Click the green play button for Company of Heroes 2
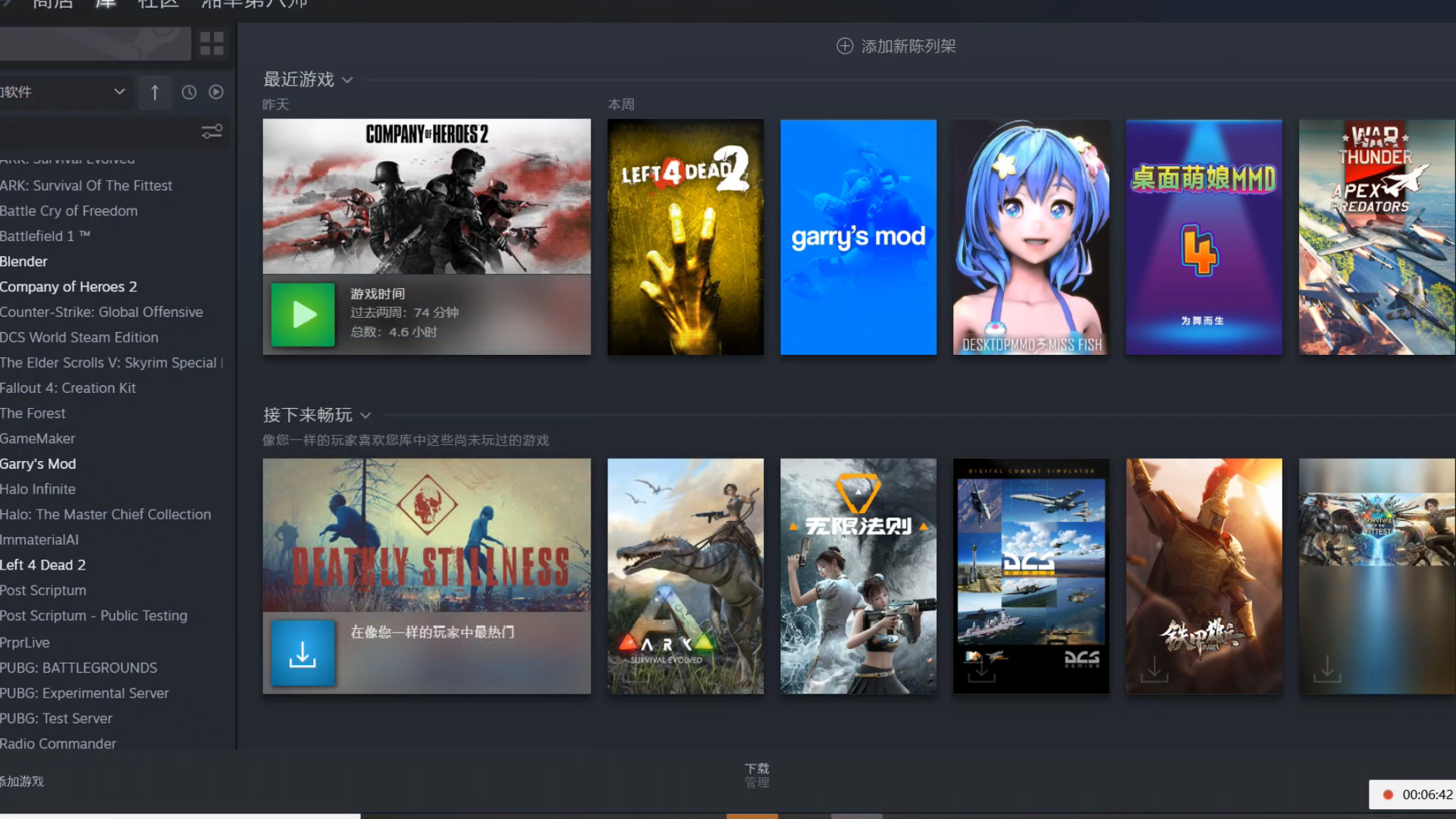 coord(303,315)
